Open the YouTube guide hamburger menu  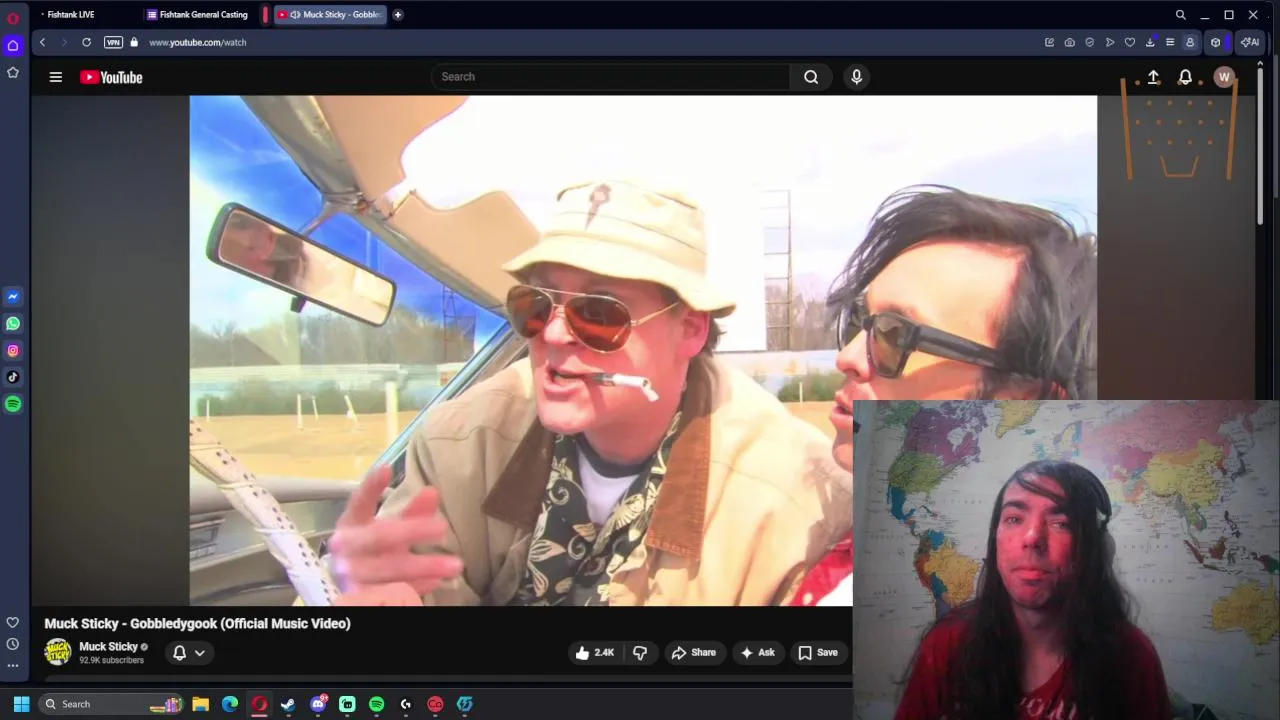click(56, 77)
